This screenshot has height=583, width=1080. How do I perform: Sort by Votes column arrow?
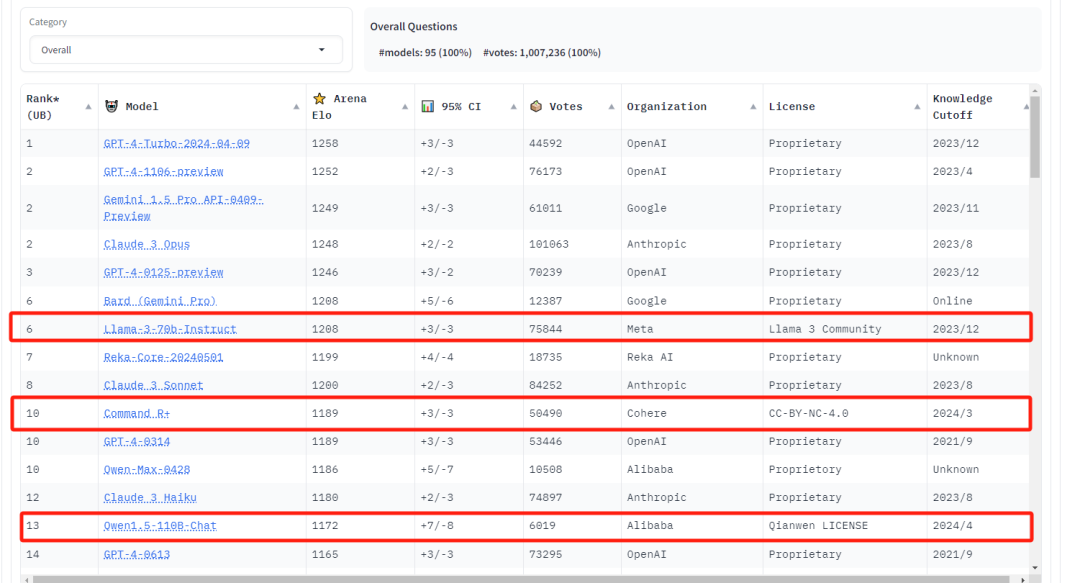(610, 107)
